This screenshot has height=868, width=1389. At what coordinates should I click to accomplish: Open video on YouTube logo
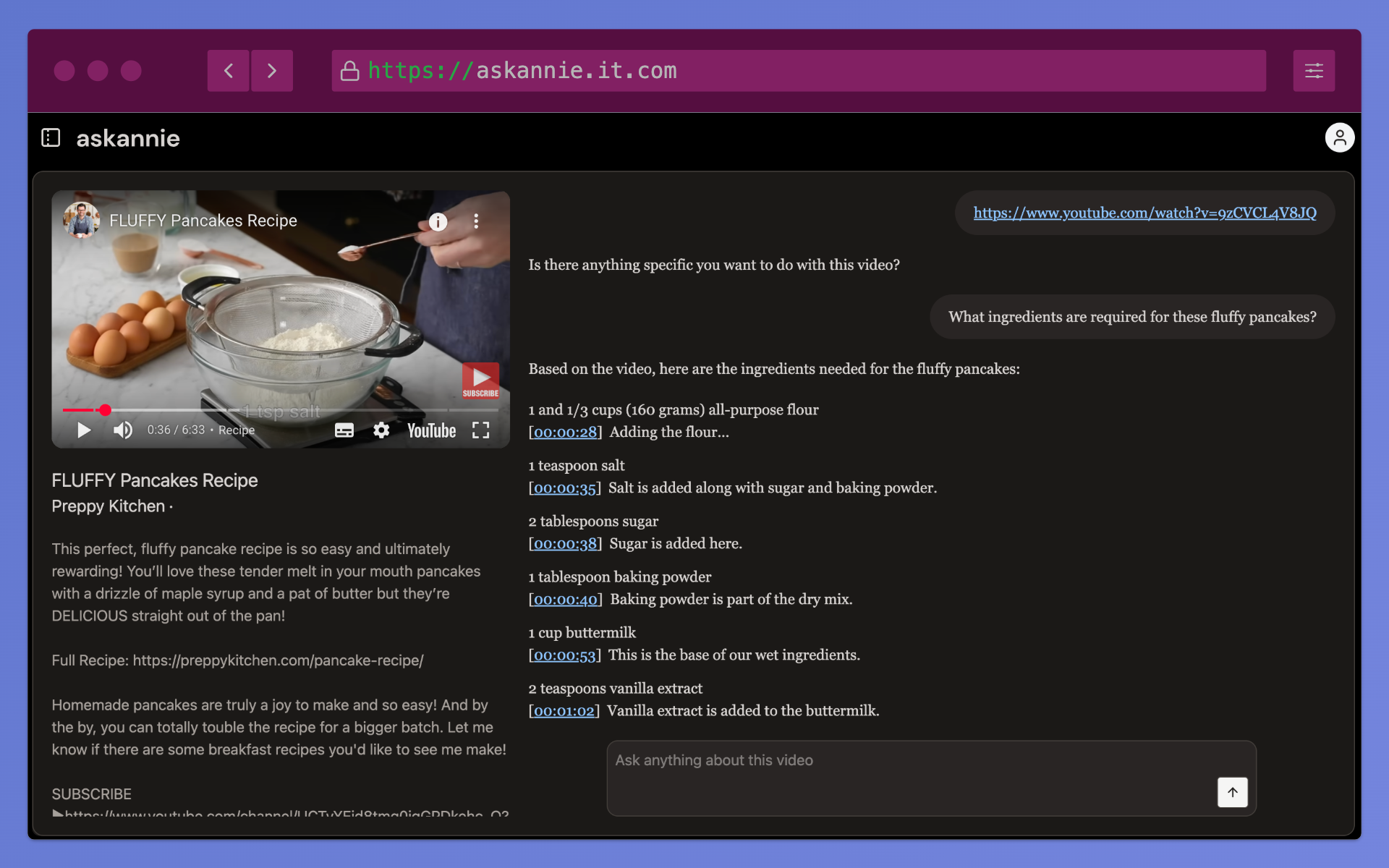tap(432, 430)
